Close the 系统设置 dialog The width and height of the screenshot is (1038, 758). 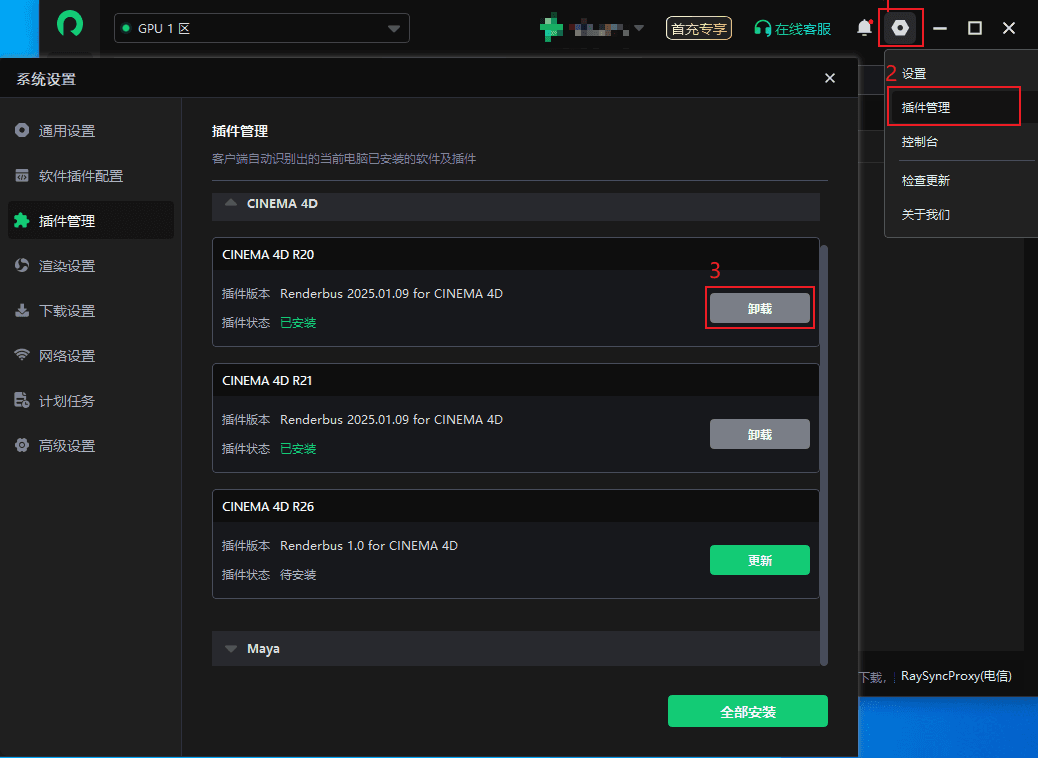point(829,78)
